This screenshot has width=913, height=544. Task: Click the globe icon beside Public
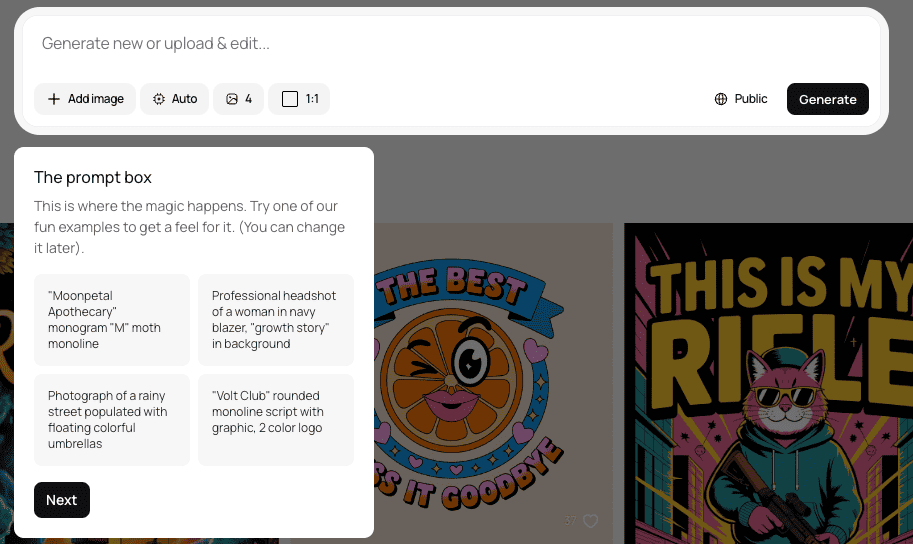point(721,99)
